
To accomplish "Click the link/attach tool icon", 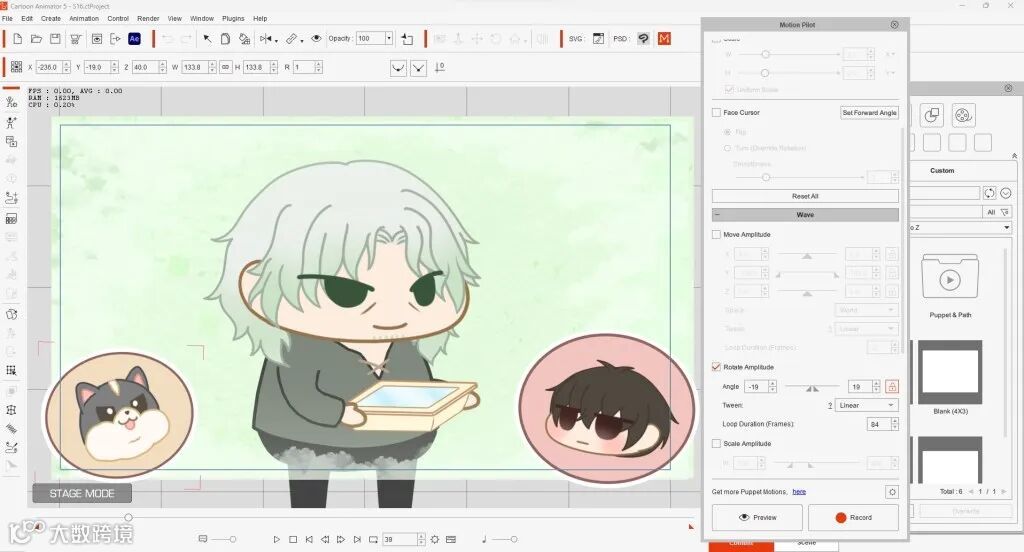I will pos(291,39).
